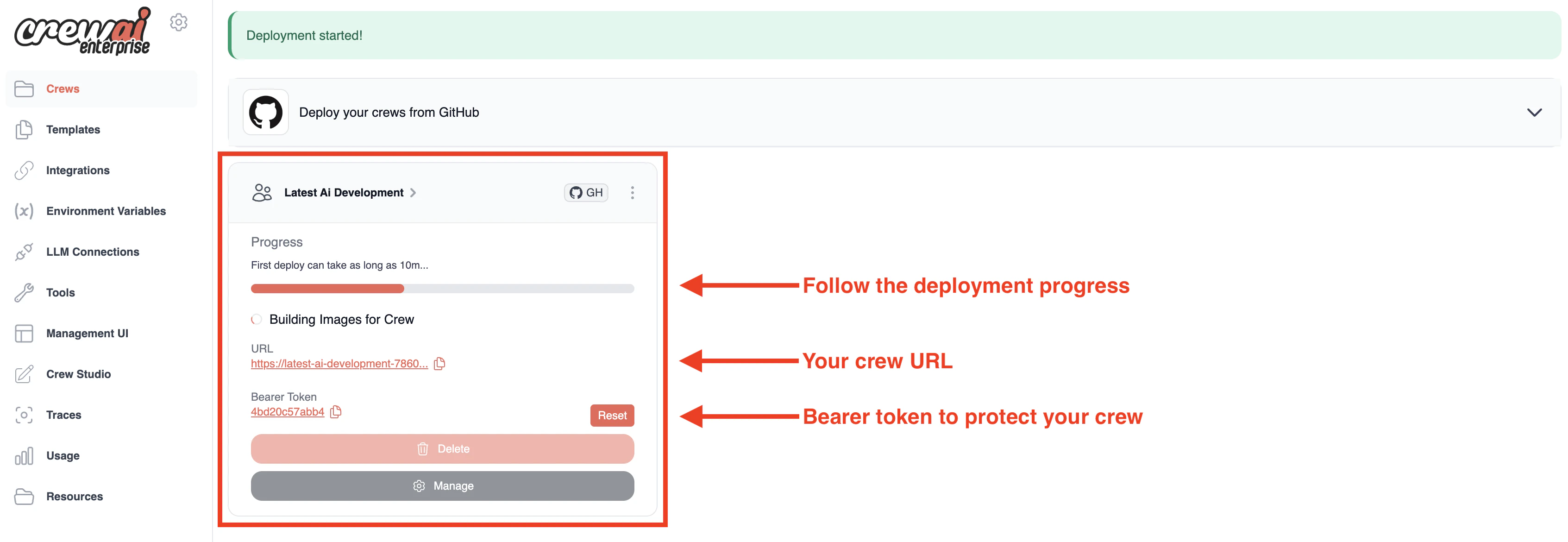Click the Tools wrench icon
Image resolution: width=1568 pixels, height=542 pixels.
pyautogui.click(x=24, y=292)
